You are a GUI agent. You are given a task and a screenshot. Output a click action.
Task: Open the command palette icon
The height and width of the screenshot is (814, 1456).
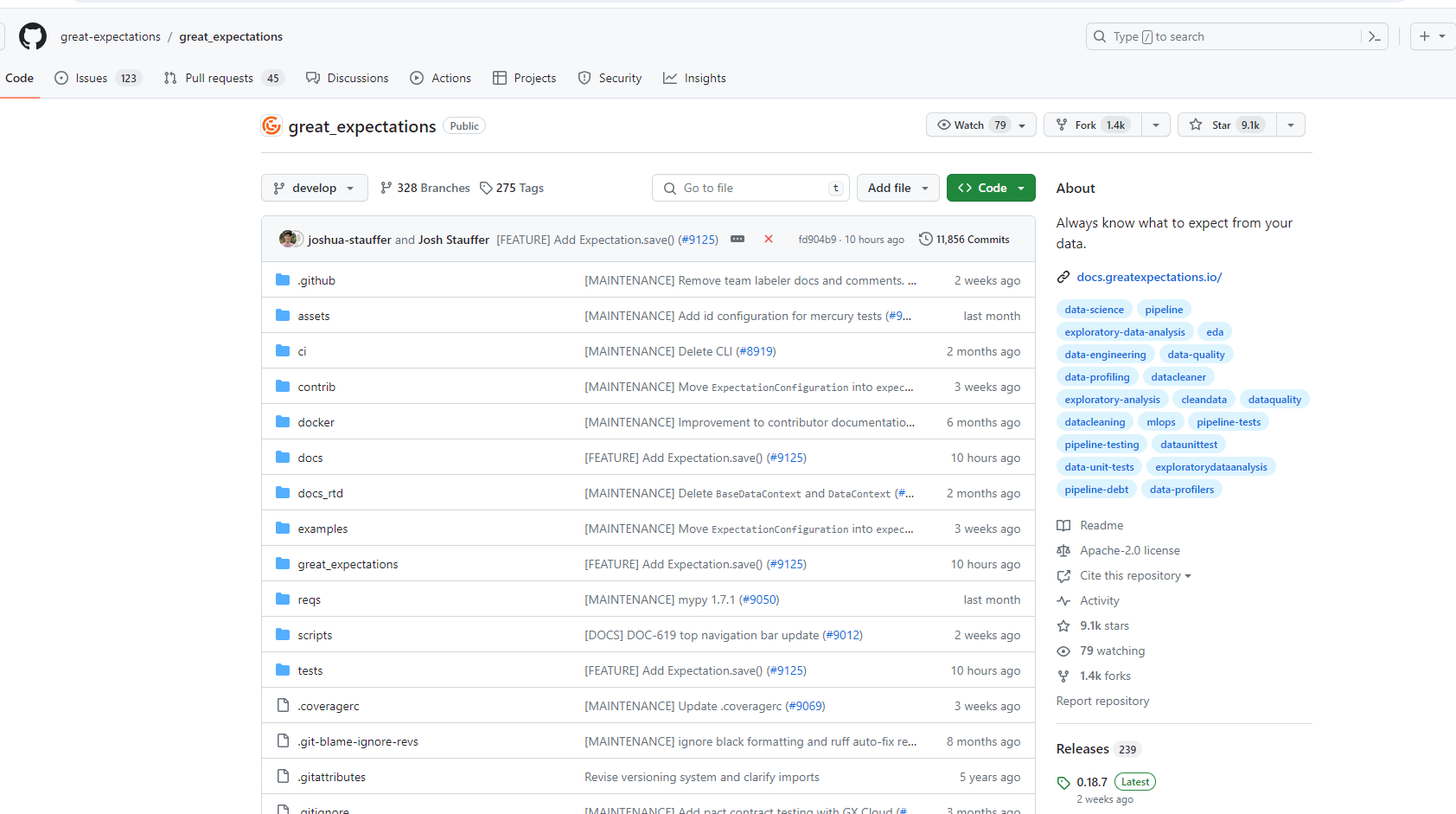tap(1374, 36)
